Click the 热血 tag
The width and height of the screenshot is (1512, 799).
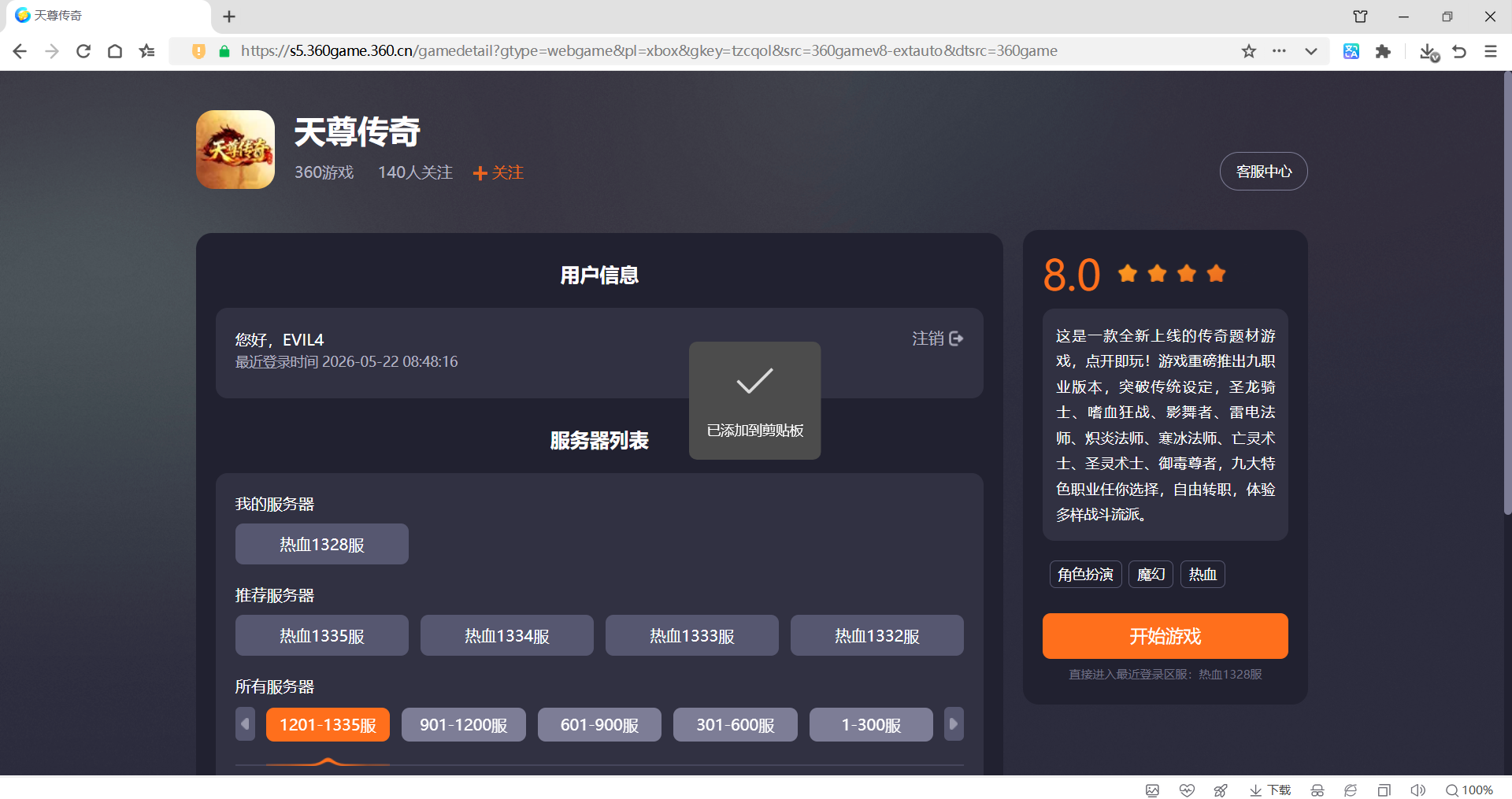point(1203,575)
